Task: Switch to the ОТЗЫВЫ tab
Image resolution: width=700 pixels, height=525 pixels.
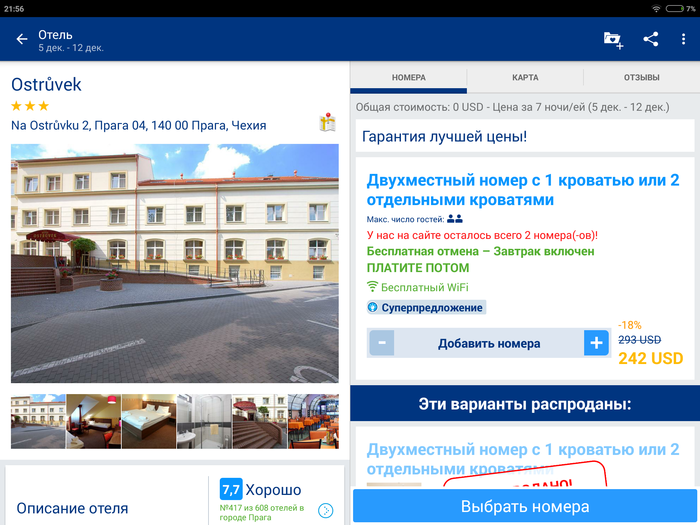Action: click(x=642, y=78)
